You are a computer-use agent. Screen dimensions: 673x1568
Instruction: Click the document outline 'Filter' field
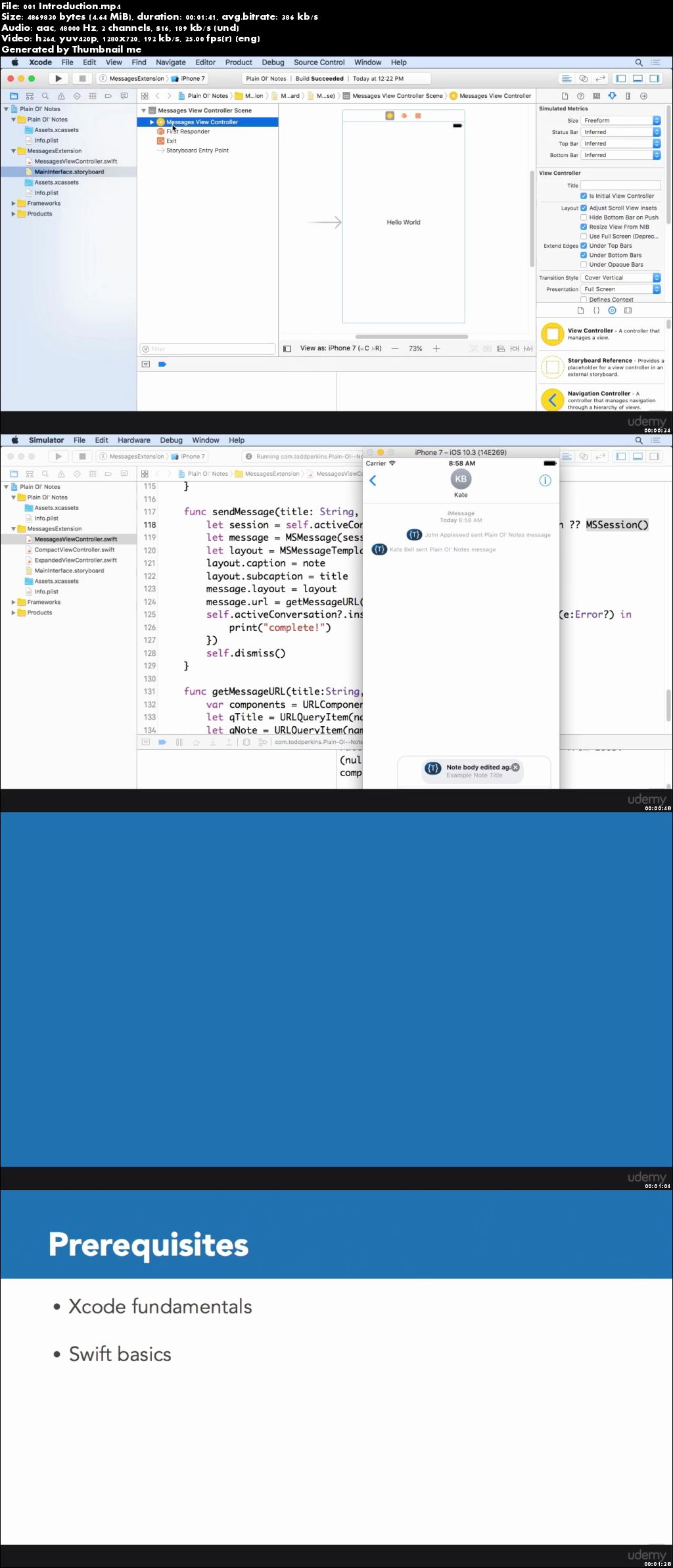208,349
